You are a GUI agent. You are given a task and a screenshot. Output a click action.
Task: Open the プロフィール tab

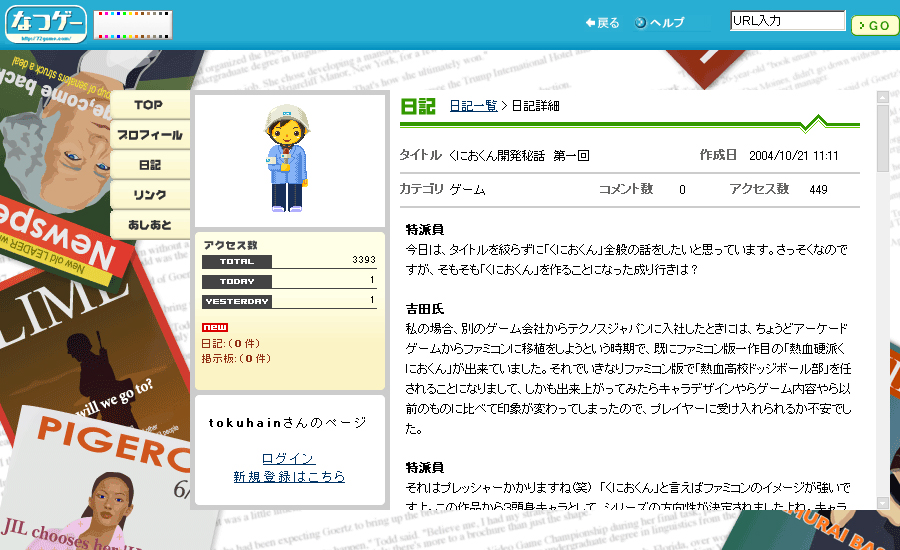149,135
